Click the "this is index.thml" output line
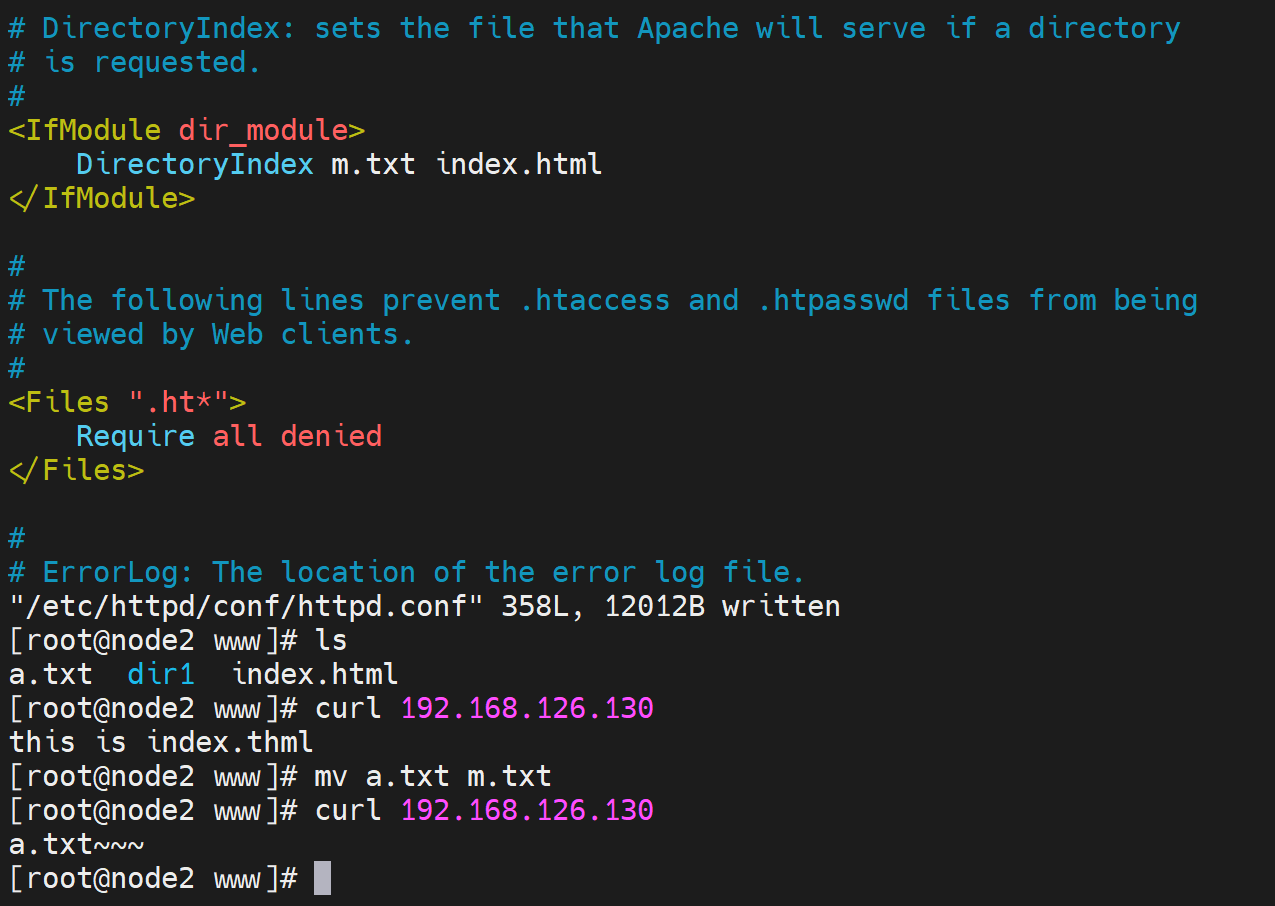This screenshot has height=906, width=1275. [161, 742]
